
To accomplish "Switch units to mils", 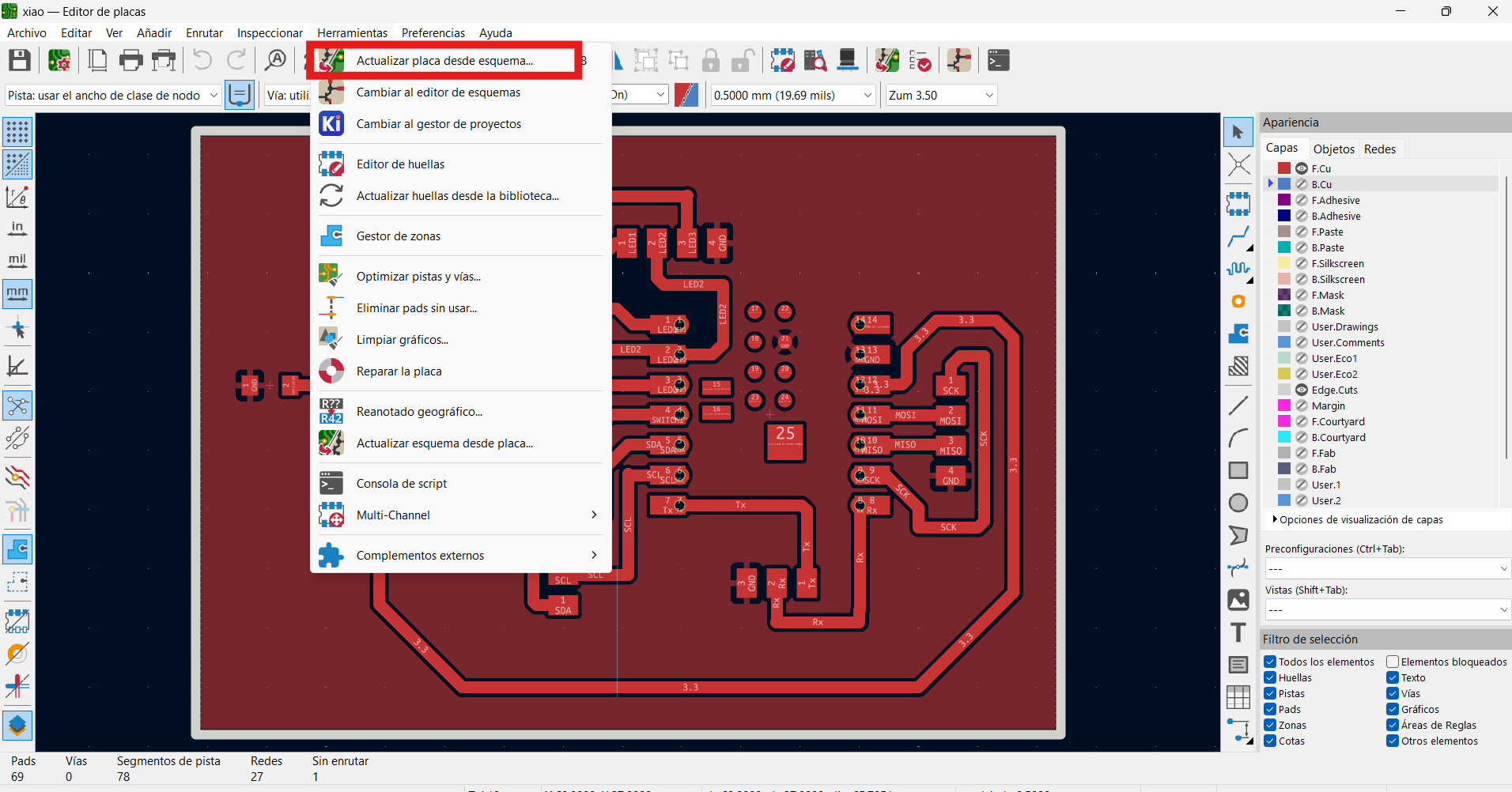I will click(x=17, y=262).
